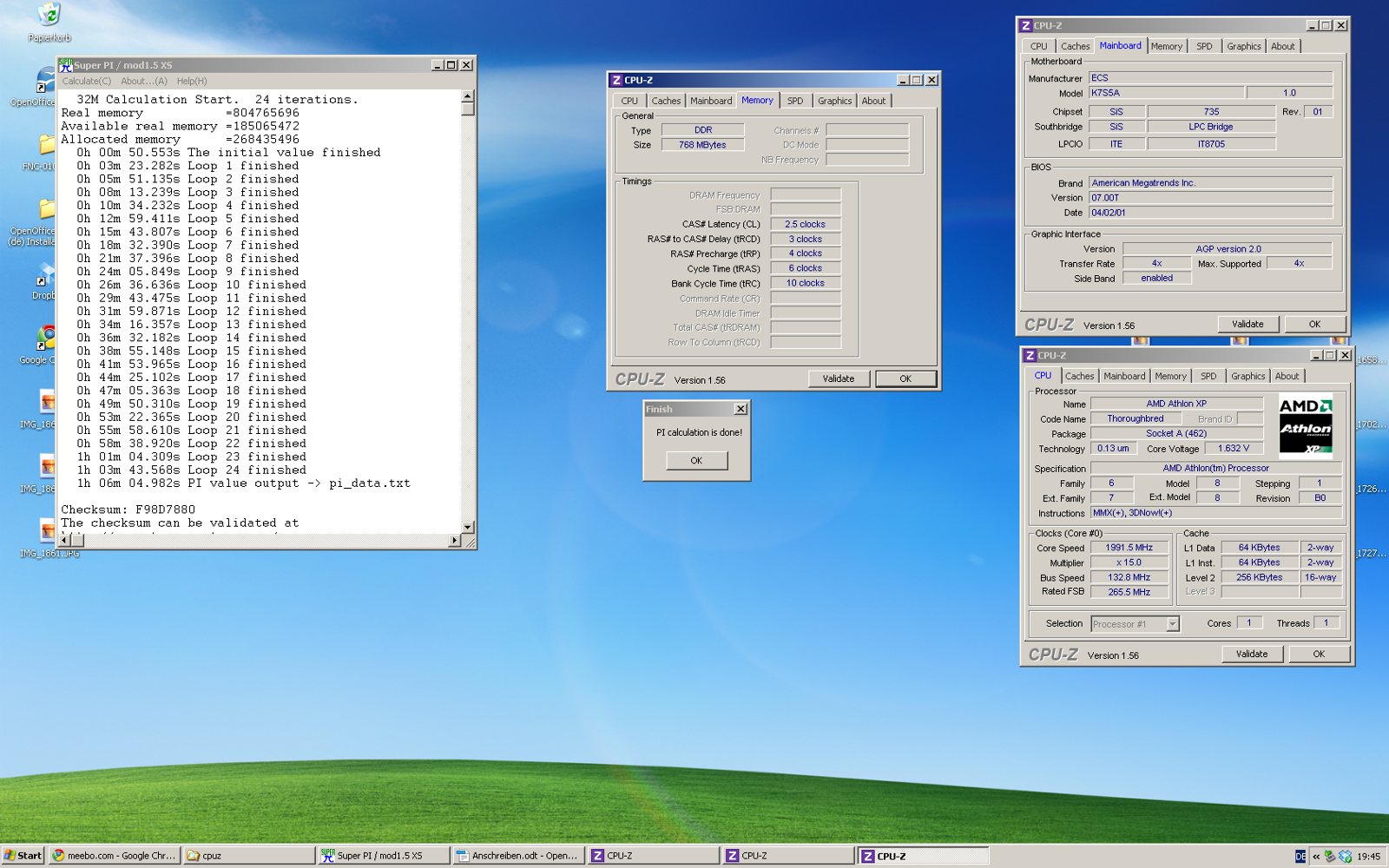The image size is (1389, 868).
Task: Switch to meebo.com Chrome taskbar item
Action: point(114,856)
